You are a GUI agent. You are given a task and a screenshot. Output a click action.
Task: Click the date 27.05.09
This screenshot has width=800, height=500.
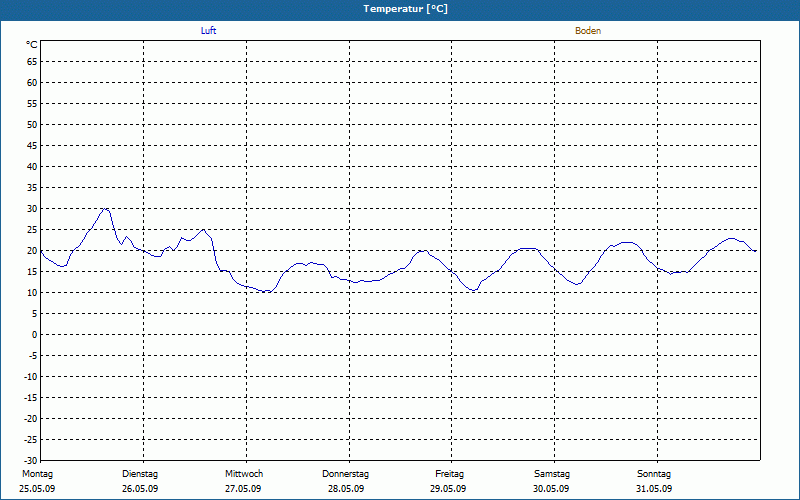(x=243, y=489)
